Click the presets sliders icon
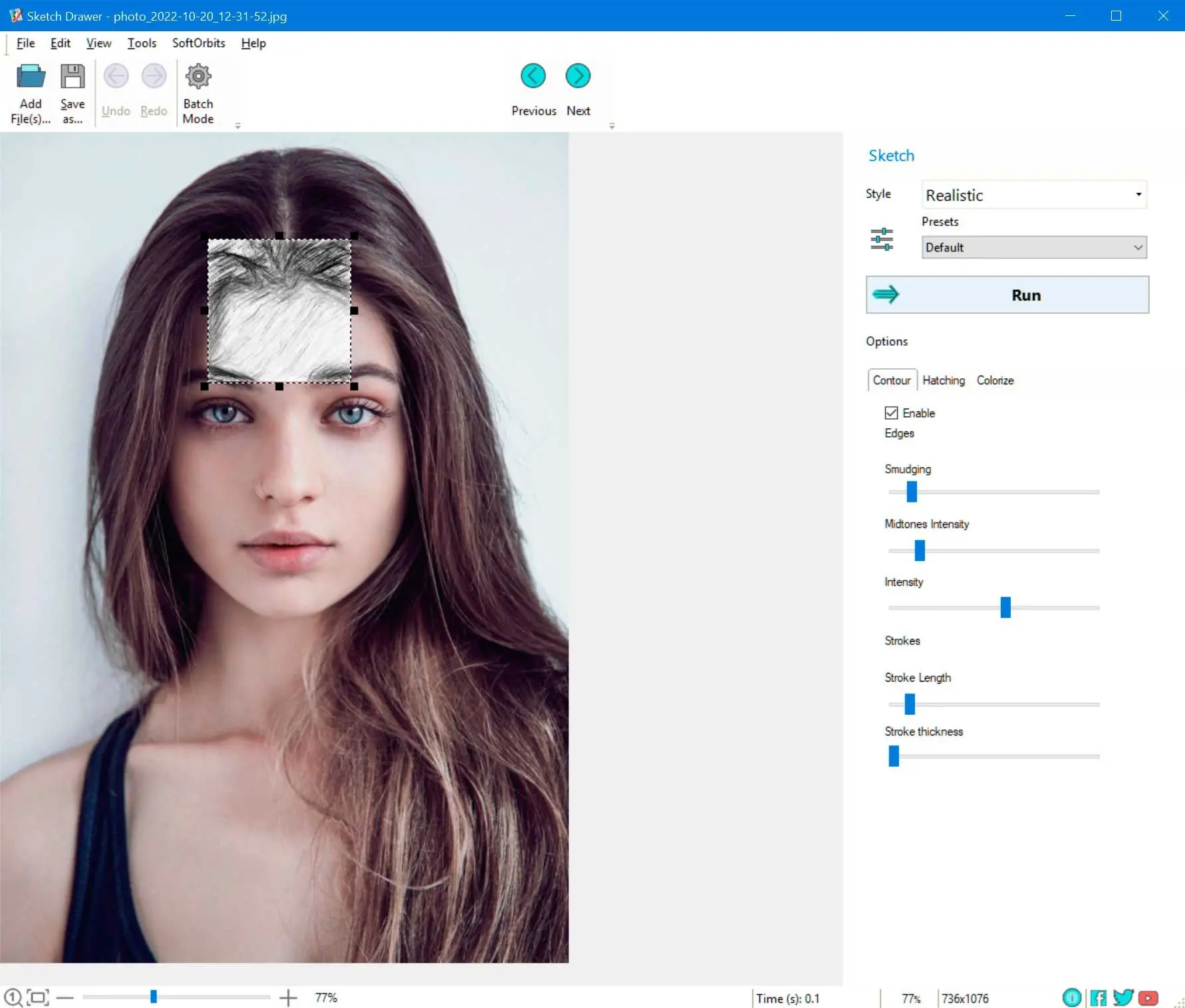This screenshot has width=1185, height=1008. (x=882, y=239)
